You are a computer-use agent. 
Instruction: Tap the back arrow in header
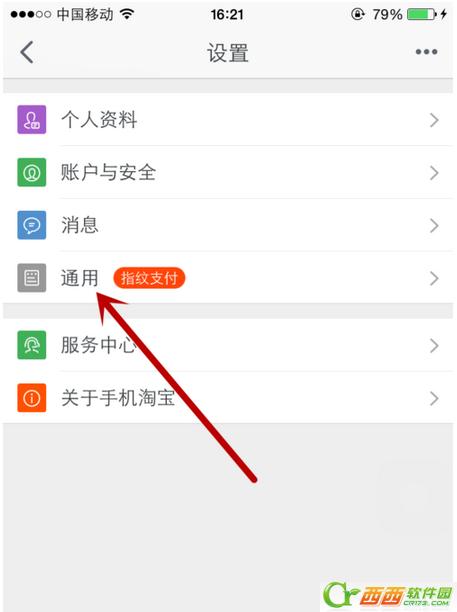[27, 52]
